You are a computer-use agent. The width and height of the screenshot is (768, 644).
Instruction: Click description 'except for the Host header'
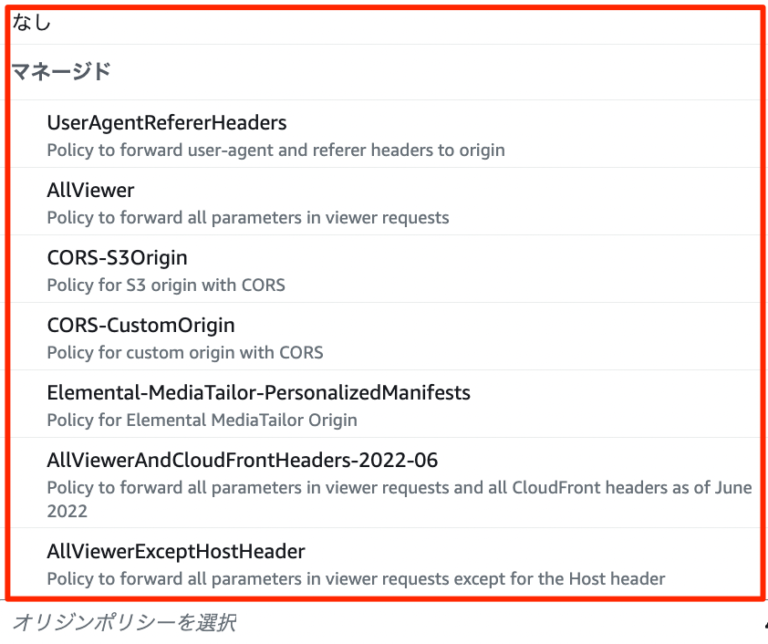click(x=356, y=579)
